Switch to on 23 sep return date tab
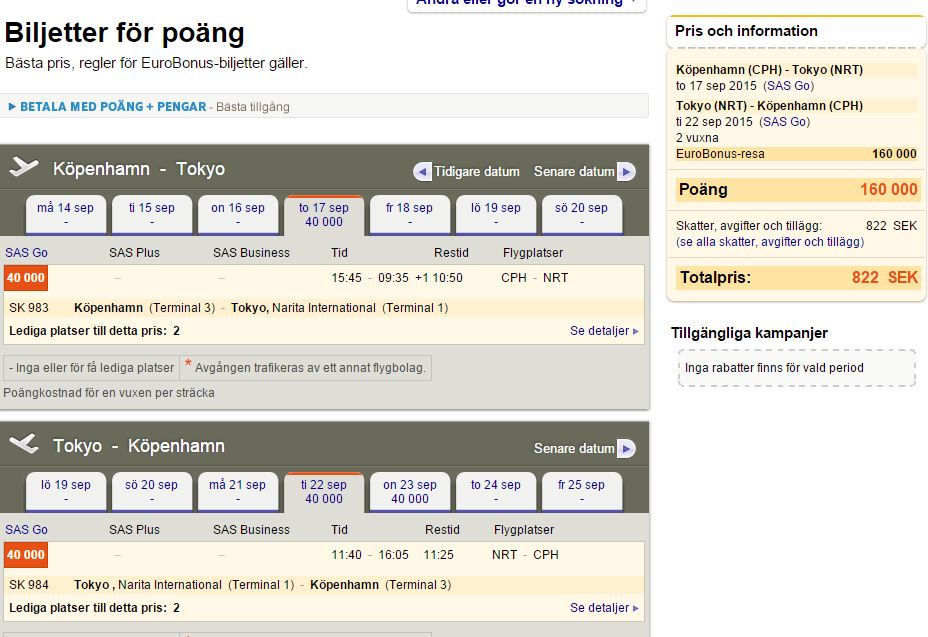 click(x=409, y=492)
